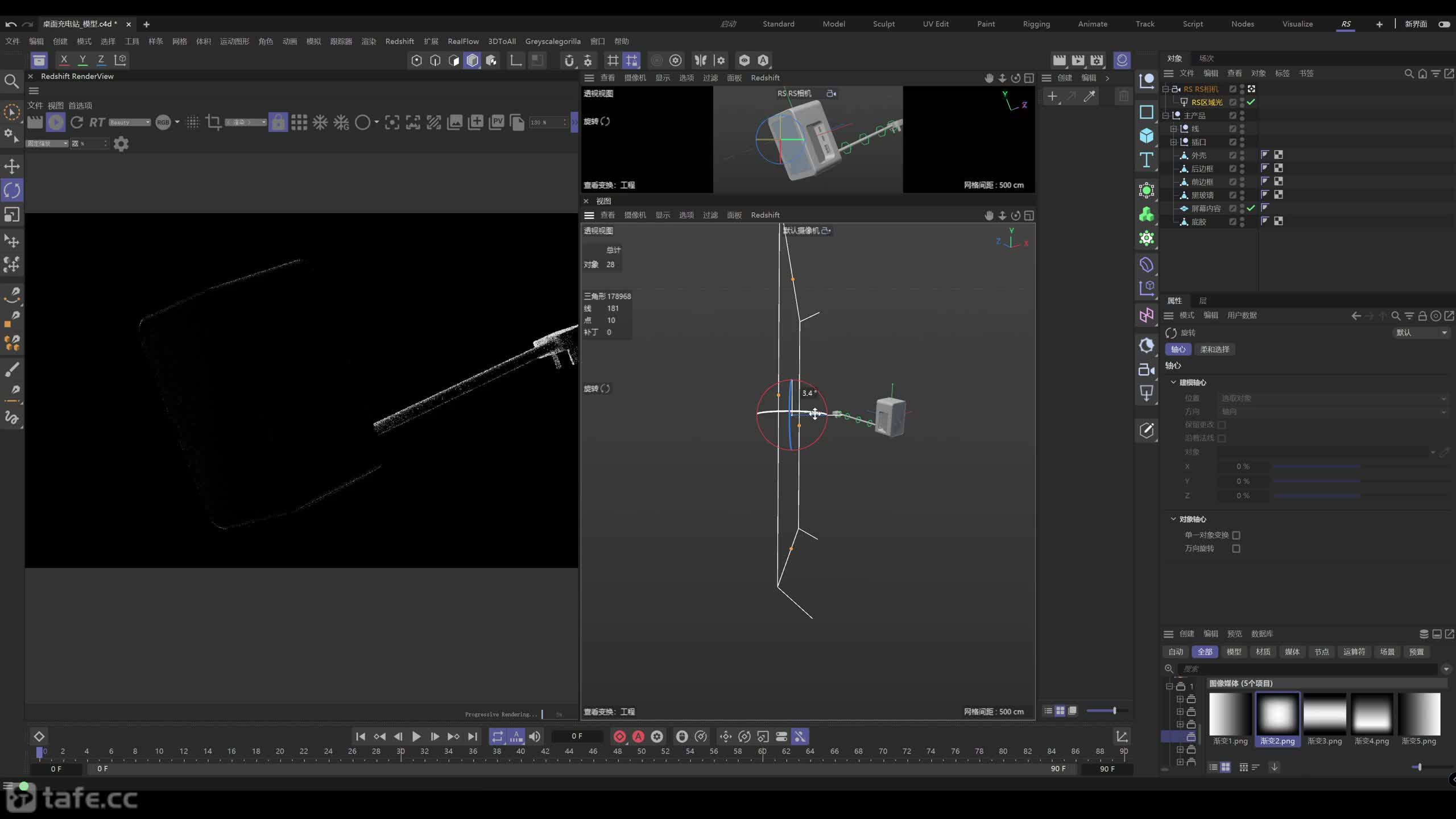Undo last action arrow icon
This screenshot has width=1456, height=819.
click(11, 24)
